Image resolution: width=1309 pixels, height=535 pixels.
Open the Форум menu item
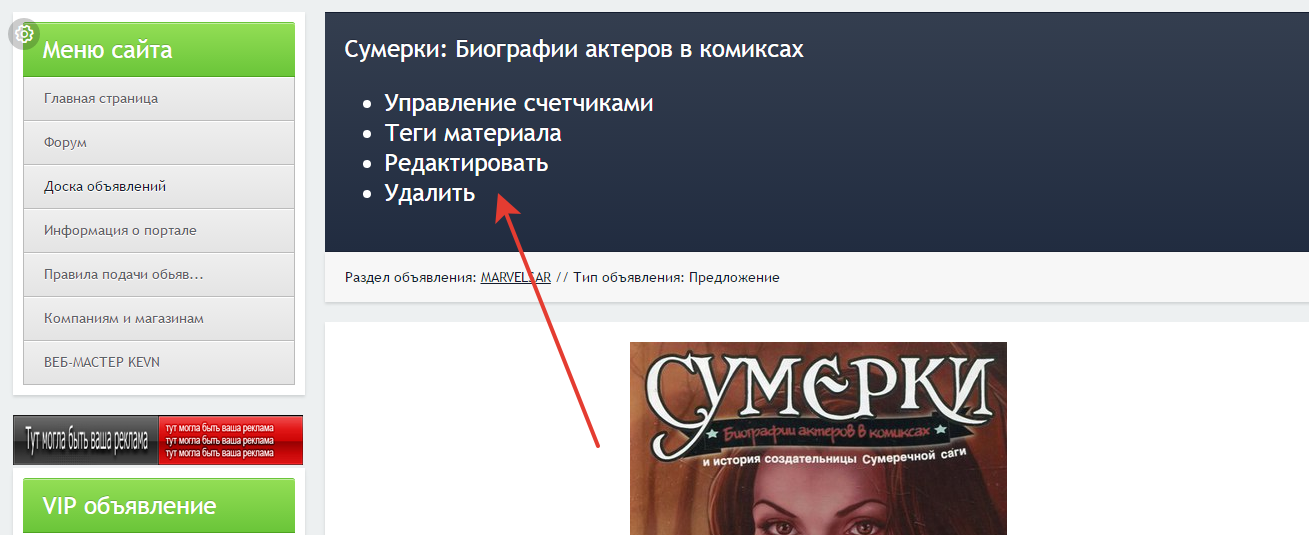click(x=159, y=143)
